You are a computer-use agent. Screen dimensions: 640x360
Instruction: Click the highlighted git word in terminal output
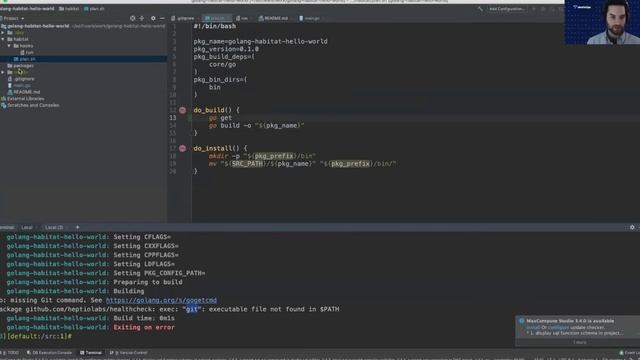coord(192,309)
